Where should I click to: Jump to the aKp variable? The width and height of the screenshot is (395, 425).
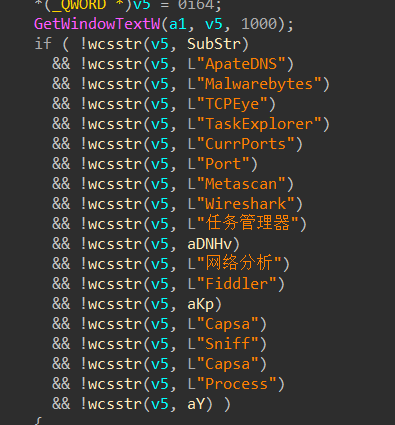pos(200,304)
